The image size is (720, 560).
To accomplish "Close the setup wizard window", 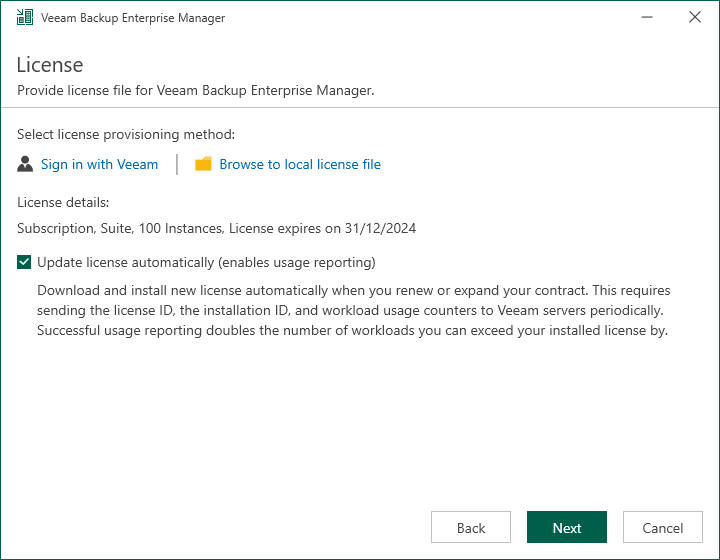I will pos(695,18).
